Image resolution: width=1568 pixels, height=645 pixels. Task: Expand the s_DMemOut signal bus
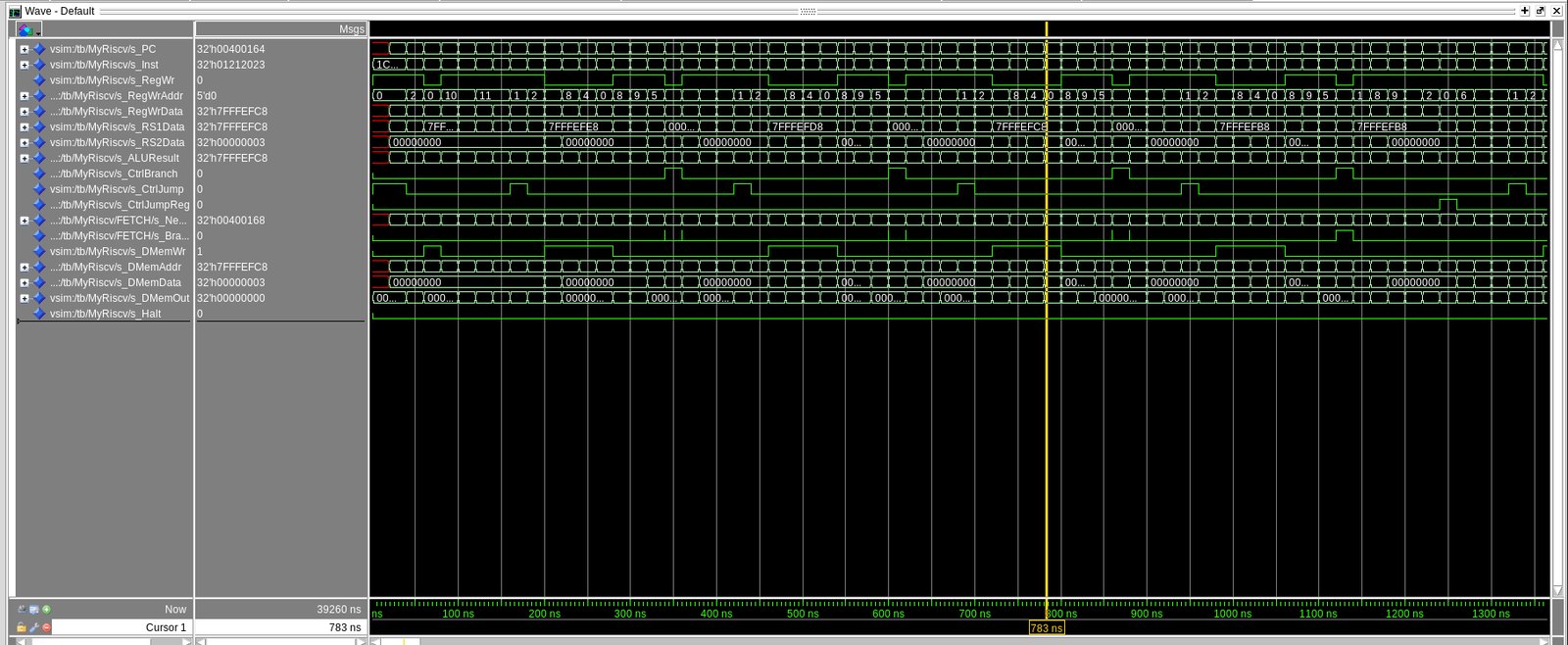pyautogui.click(x=24, y=298)
